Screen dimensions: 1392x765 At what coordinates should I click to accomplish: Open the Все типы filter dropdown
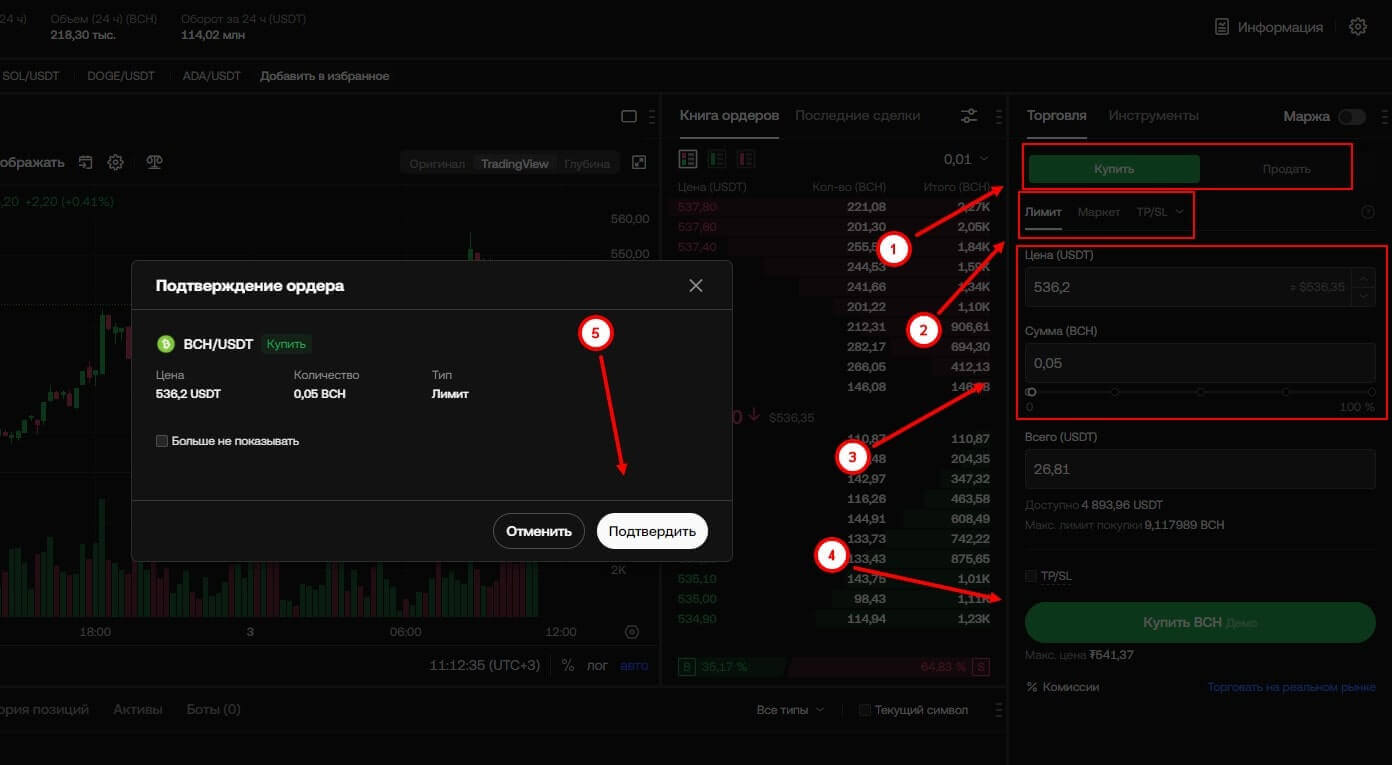[790, 710]
